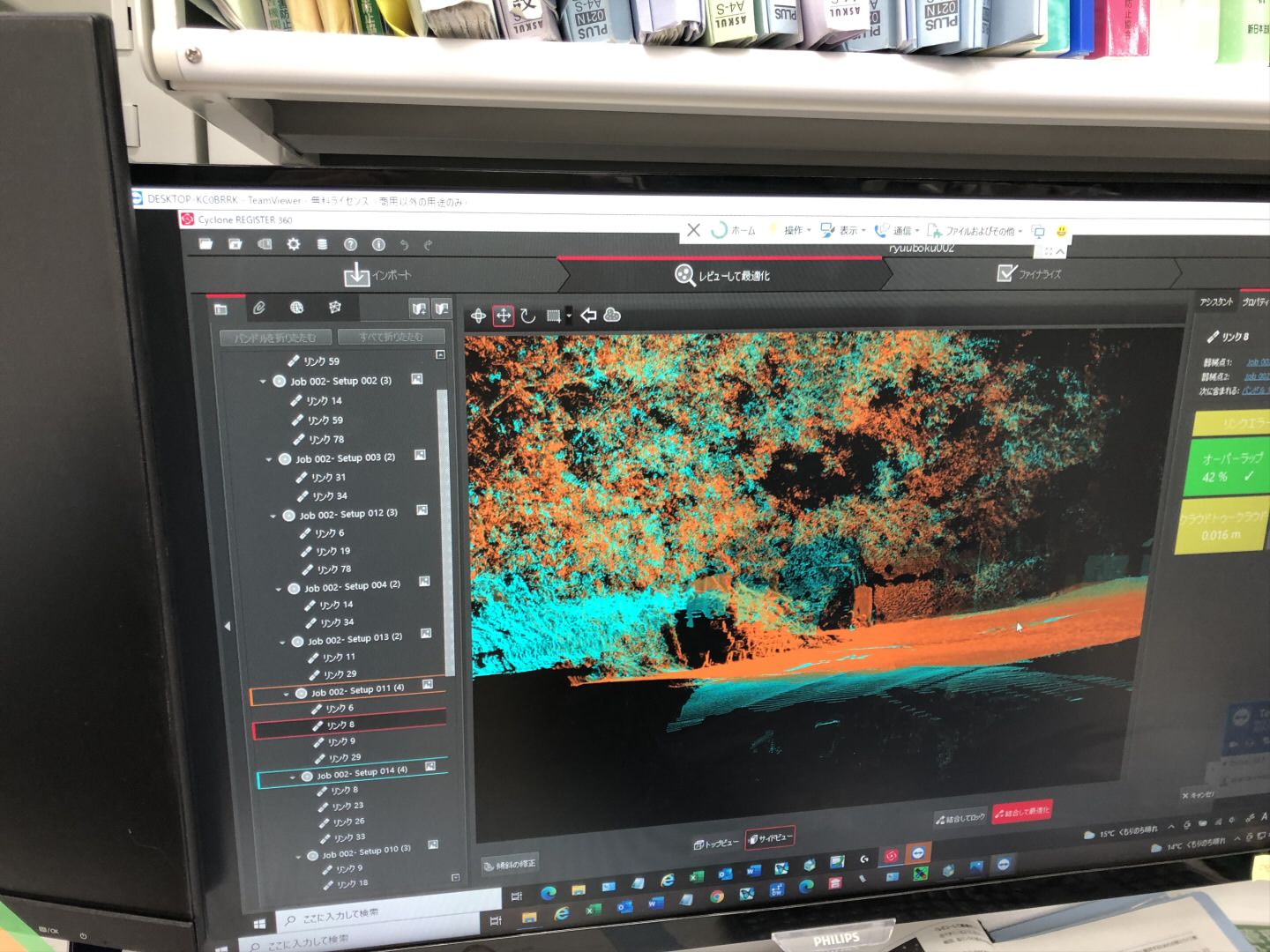Open TeamViewer 表示 menu
The width and height of the screenshot is (1270, 952).
pyautogui.click(x=844, y=230)
